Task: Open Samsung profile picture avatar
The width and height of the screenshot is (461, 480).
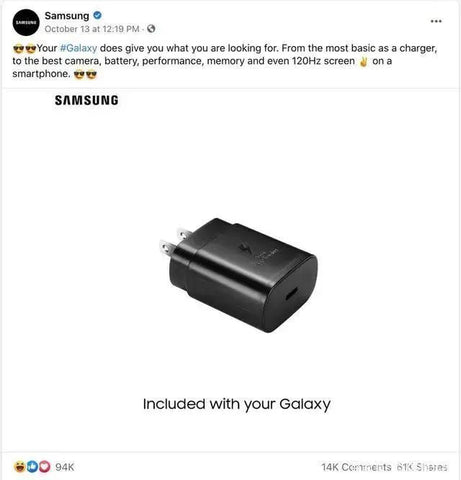Action: 26,22
